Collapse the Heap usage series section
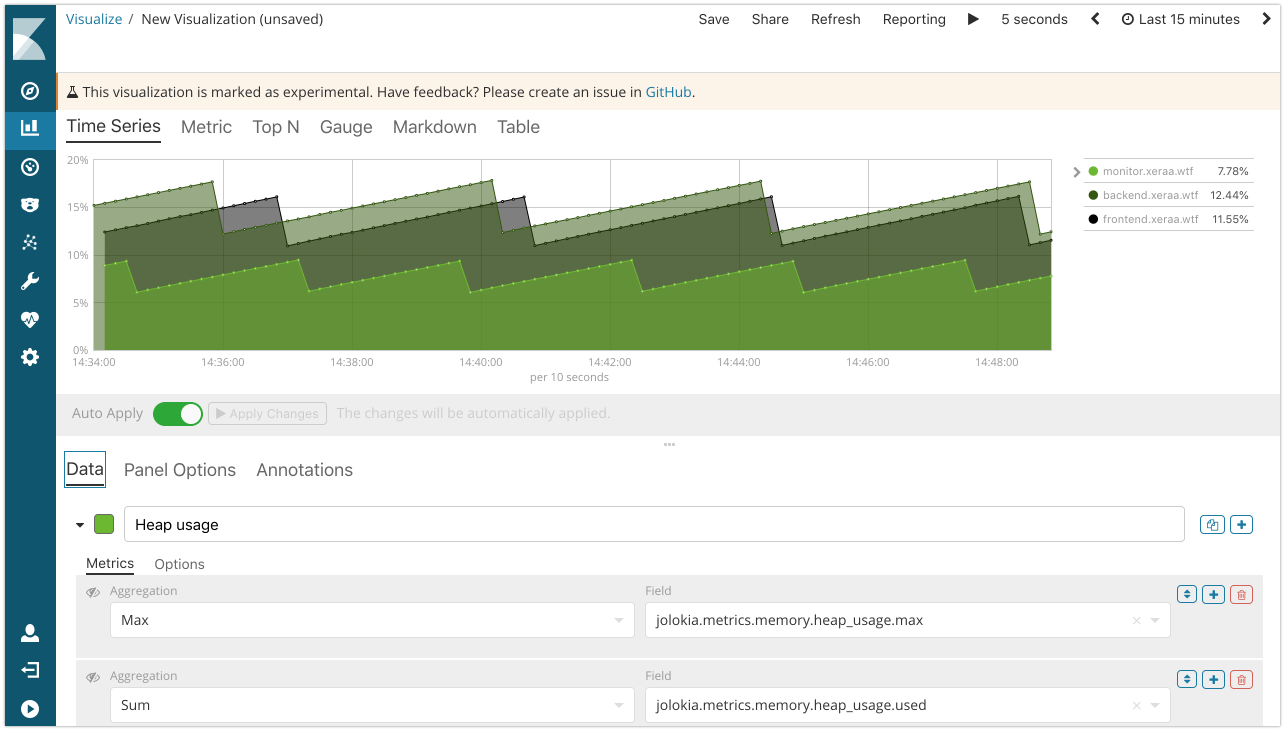The width and height of the screenshot is (1285, 731). coord(80,525)
